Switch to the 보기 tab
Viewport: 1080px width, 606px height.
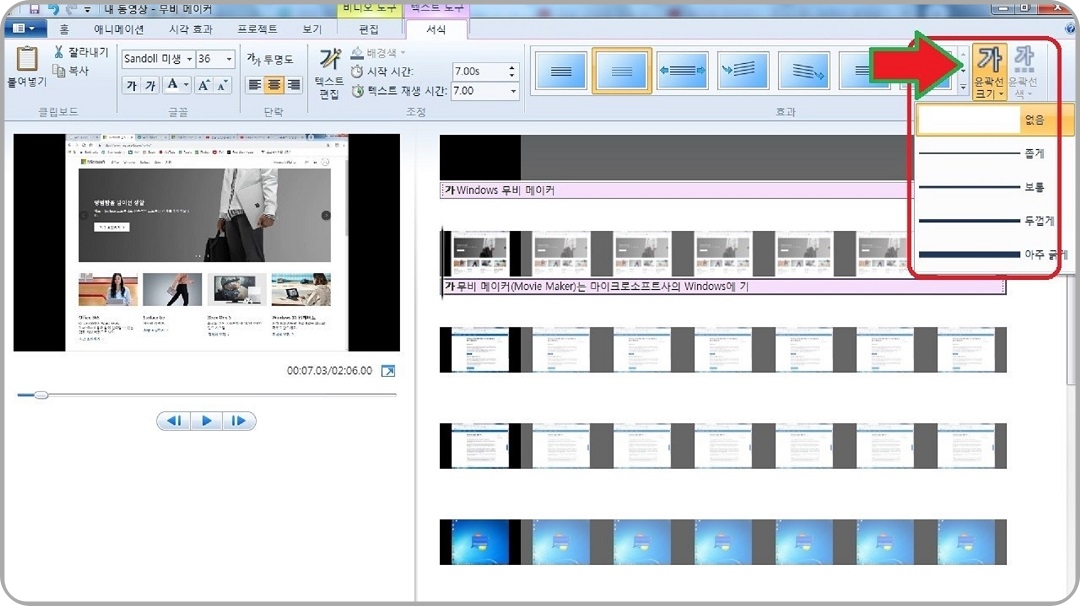(312, 30)
